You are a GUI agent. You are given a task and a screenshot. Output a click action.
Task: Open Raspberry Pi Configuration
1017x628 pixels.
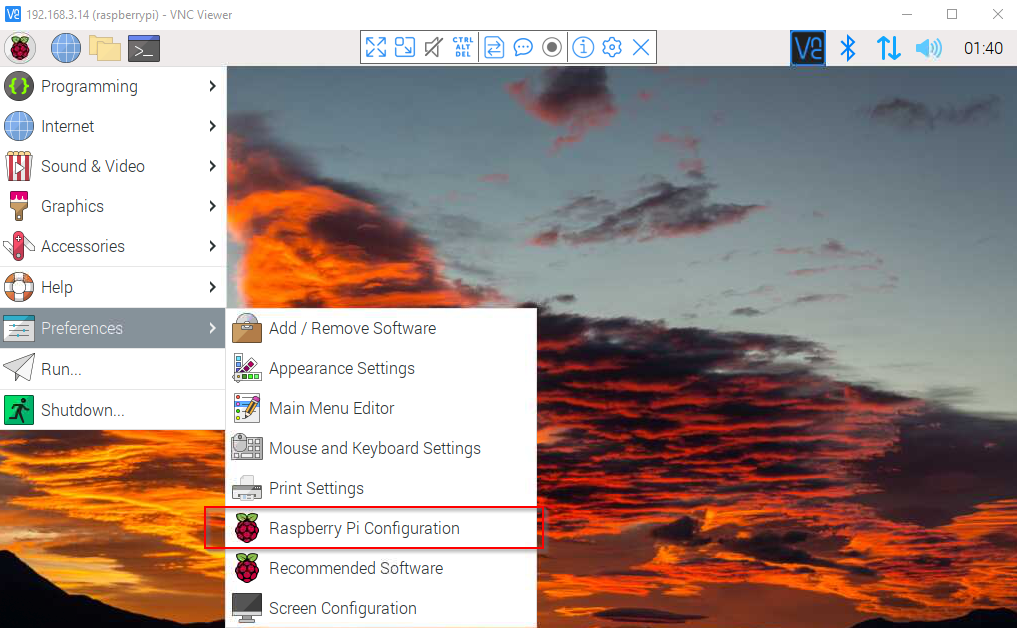[x=381, y=528]
